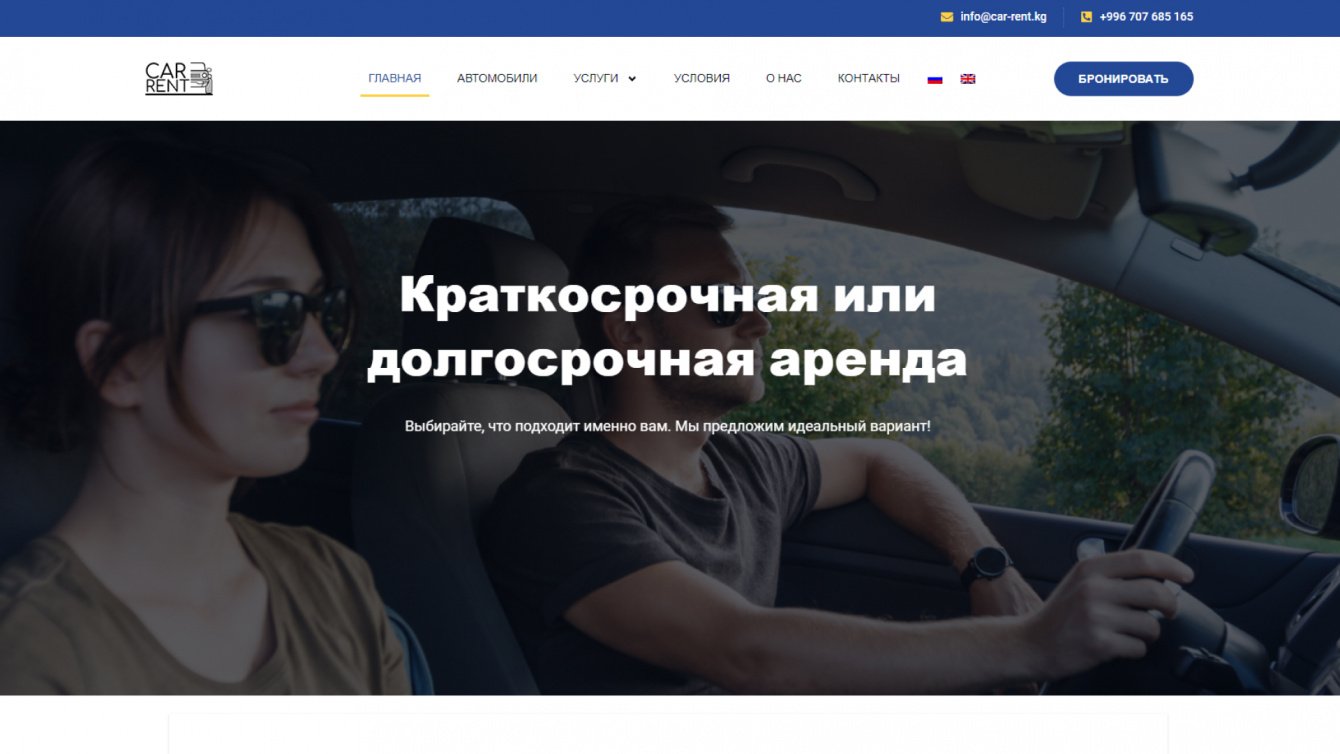Click the white card below the hero
The image size is (1340, 754).
tap(668, 733)
